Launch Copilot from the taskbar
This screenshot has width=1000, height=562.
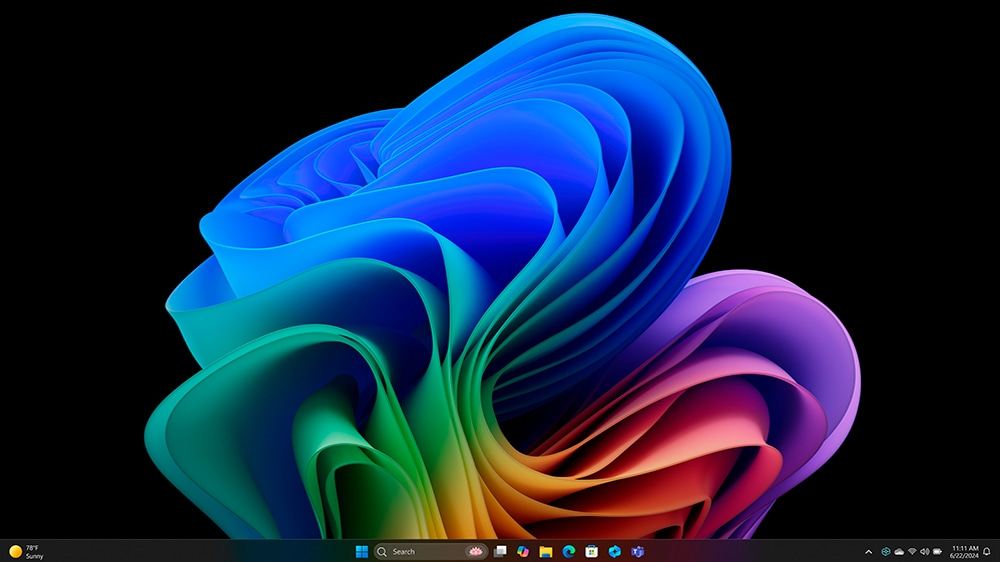point(523,551)
